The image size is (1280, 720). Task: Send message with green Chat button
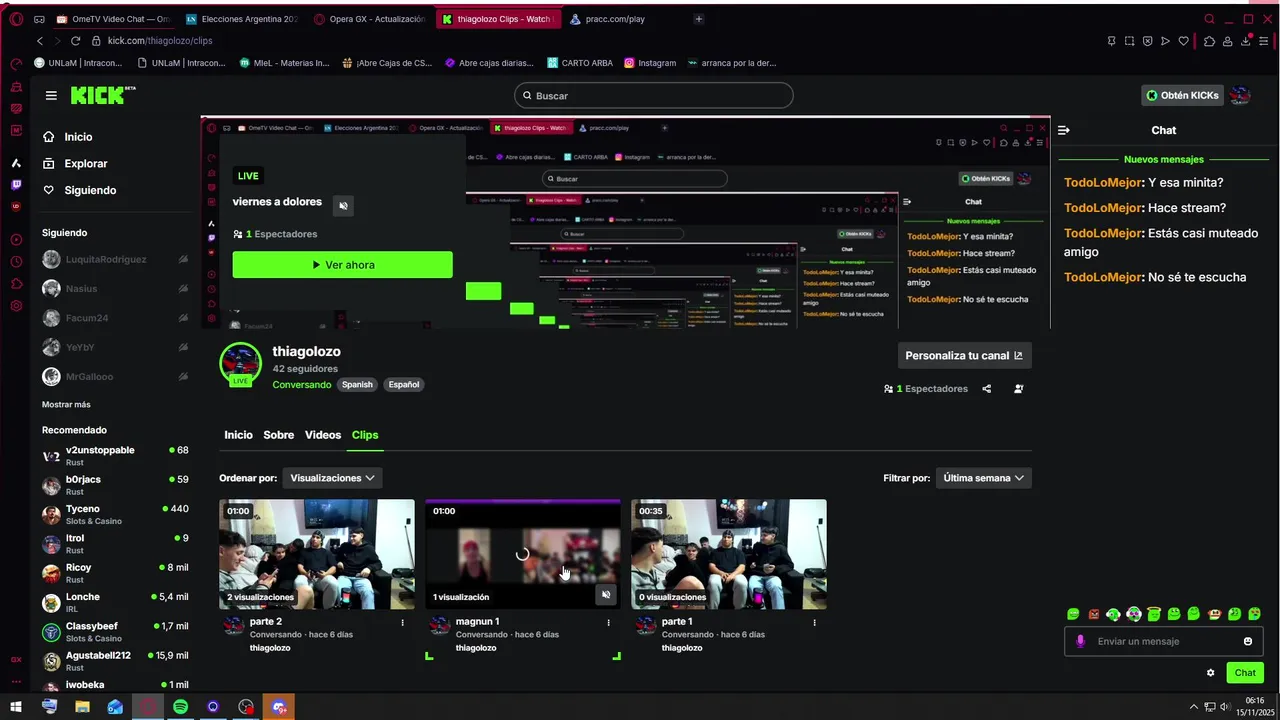tap(1245, 673)
